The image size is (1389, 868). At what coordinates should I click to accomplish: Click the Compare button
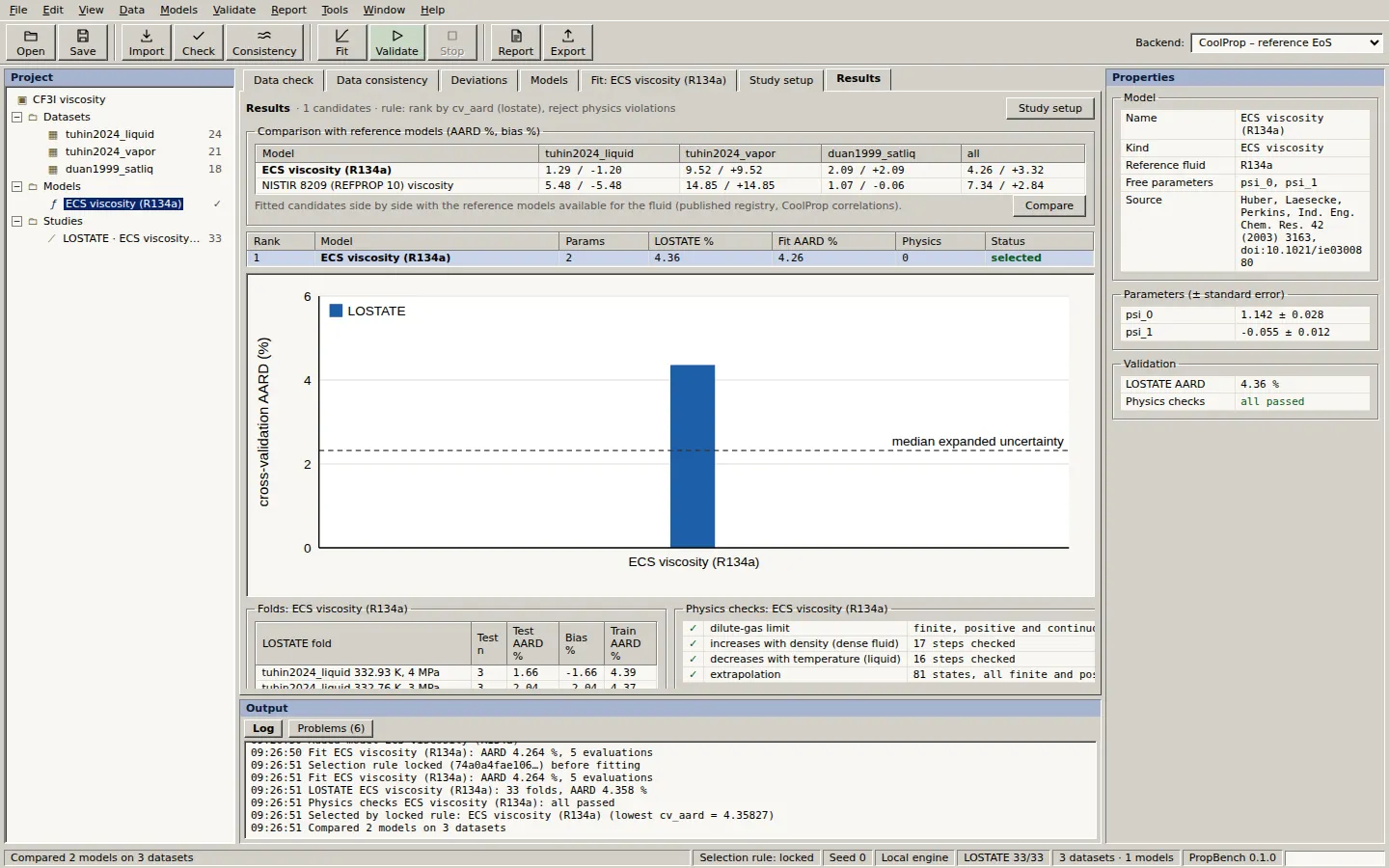click(x=1049, y=205)
